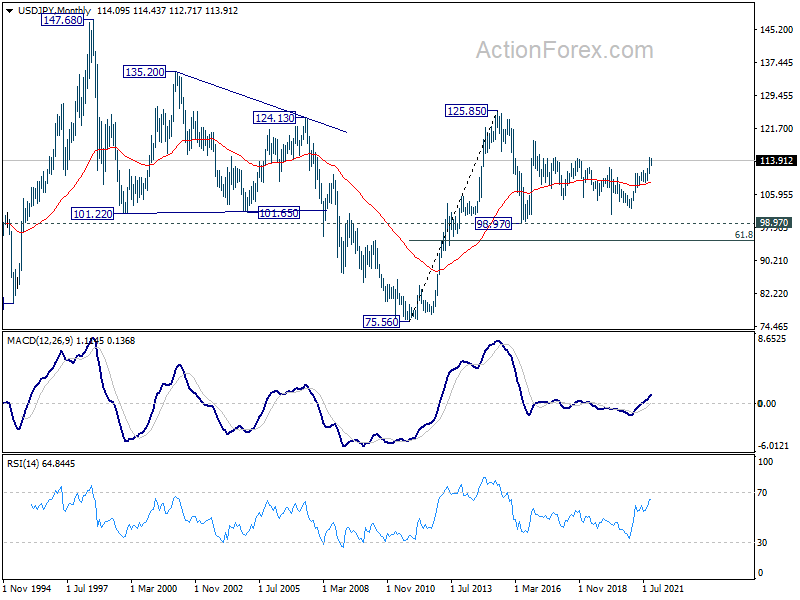Click the 147.680 peak price label
The image size is (800, 600).
point(61,20)
